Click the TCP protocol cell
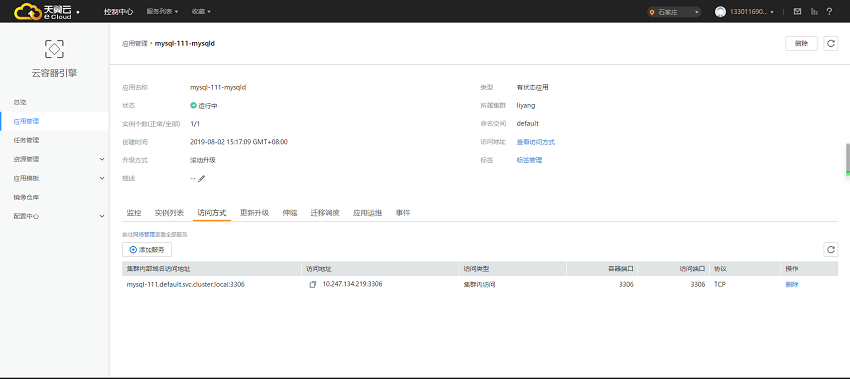Screen dimensions: 850x379 coord(719,284)
